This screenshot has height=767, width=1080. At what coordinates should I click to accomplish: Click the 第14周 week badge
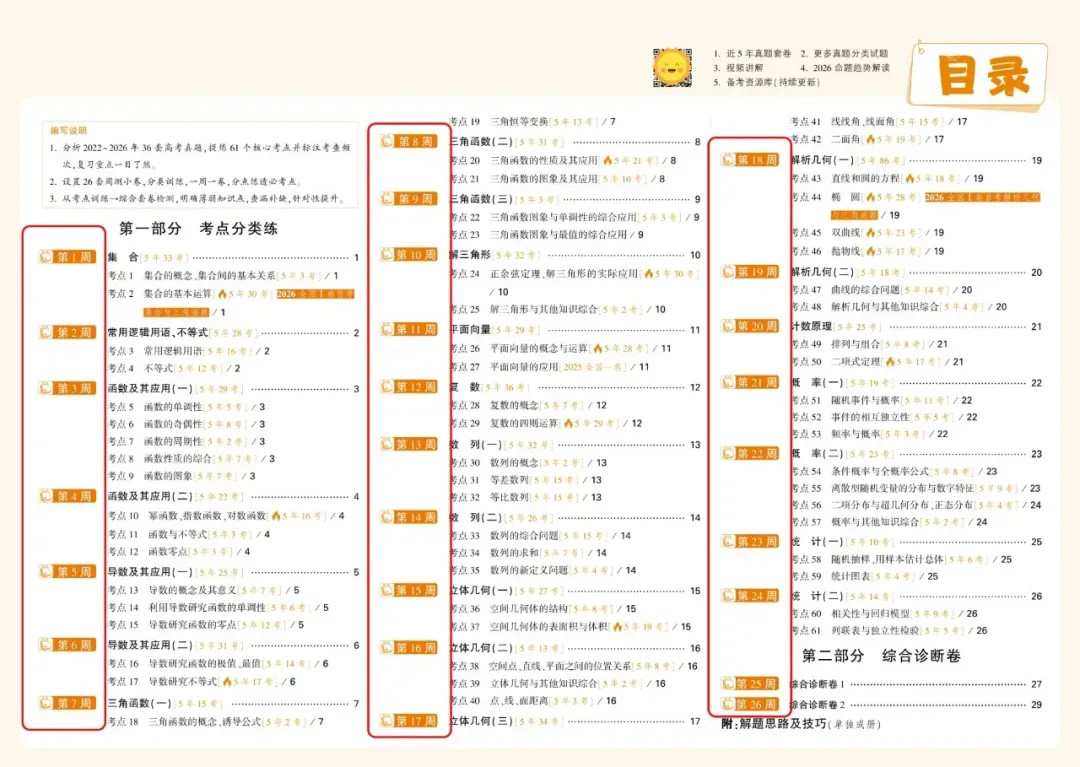click(x=408, y=517)
